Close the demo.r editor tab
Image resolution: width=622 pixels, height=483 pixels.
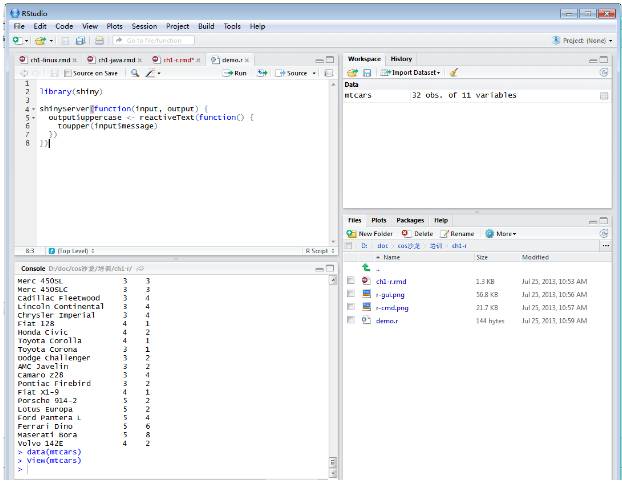[247, 60]
